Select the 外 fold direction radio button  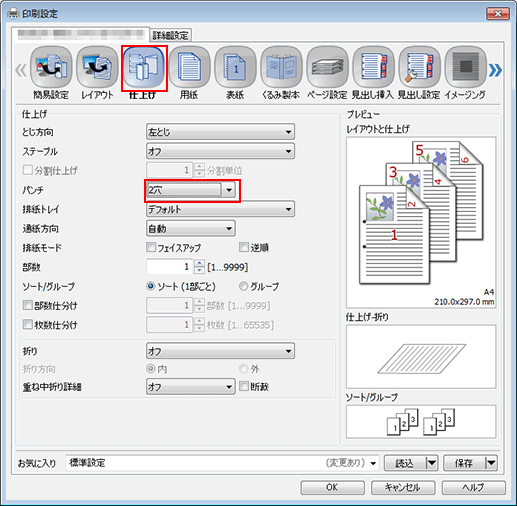pos(244,368)
